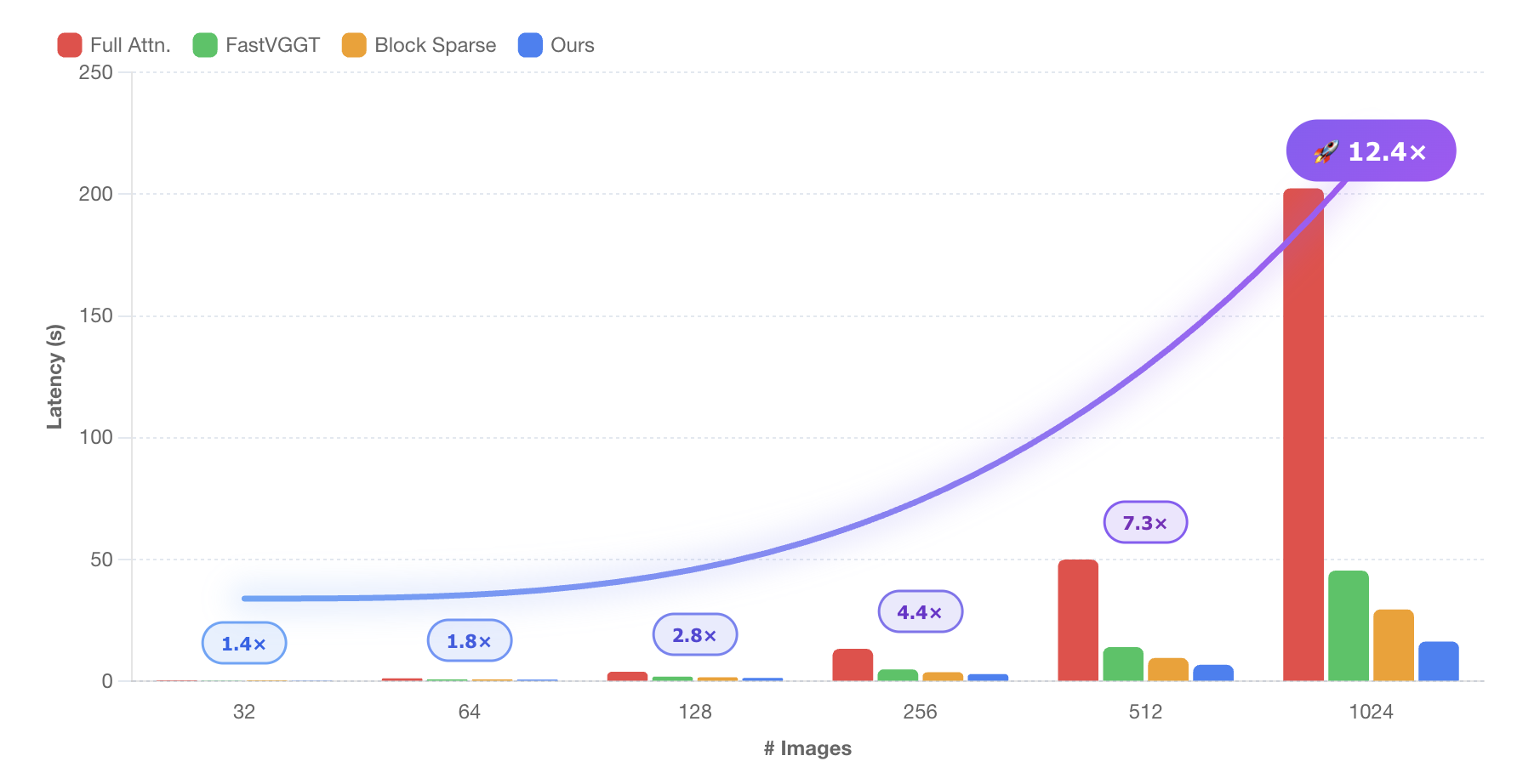1540x784 pixels.
Task: Toggle the Block Sparse legend entry
Action: pos(419,45)
